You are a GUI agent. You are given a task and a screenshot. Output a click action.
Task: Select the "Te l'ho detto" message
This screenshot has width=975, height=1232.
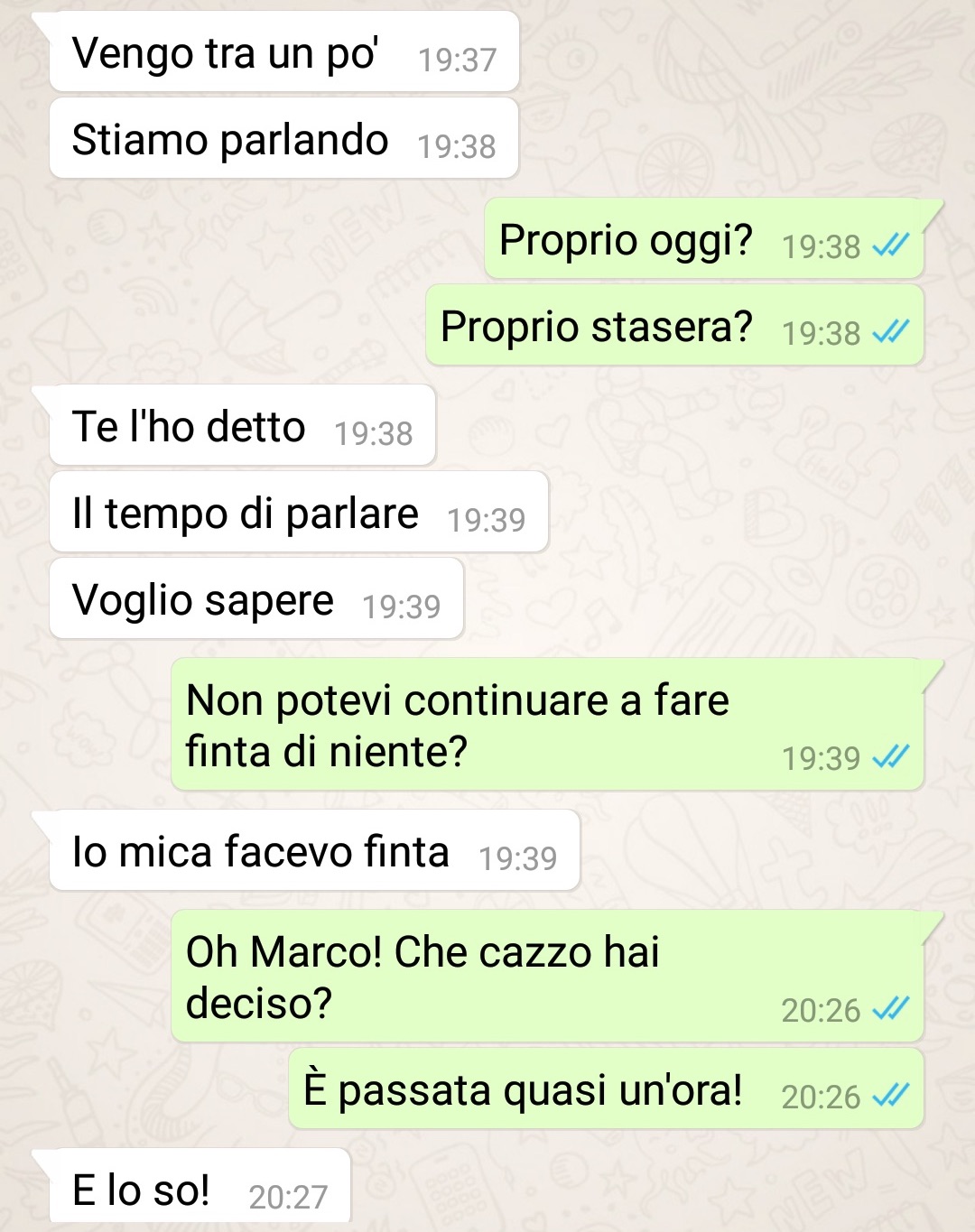[243, 426]
